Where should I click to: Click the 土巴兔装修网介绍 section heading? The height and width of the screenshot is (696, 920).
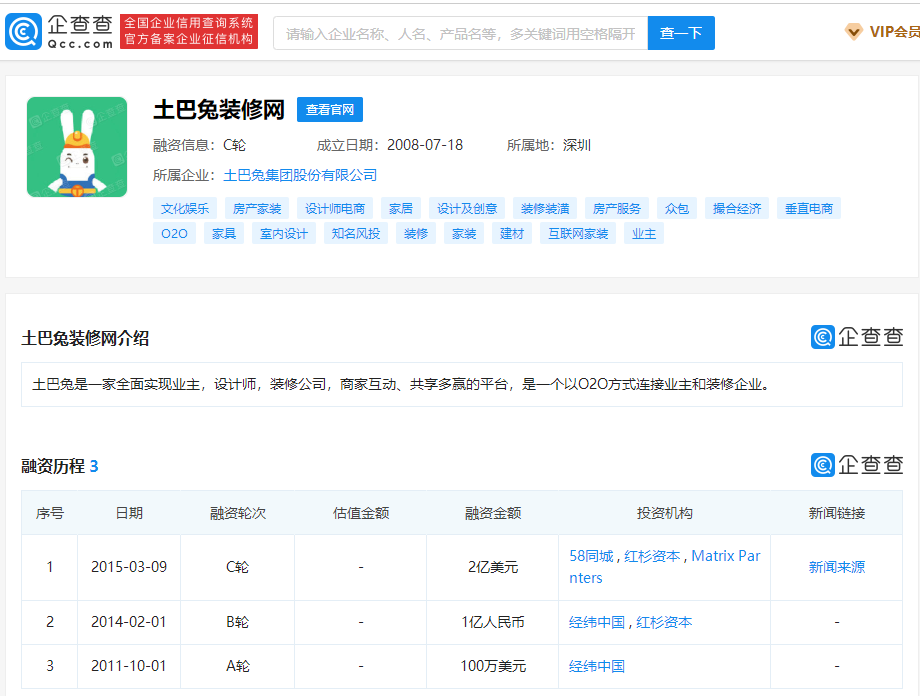coord(85,338)
